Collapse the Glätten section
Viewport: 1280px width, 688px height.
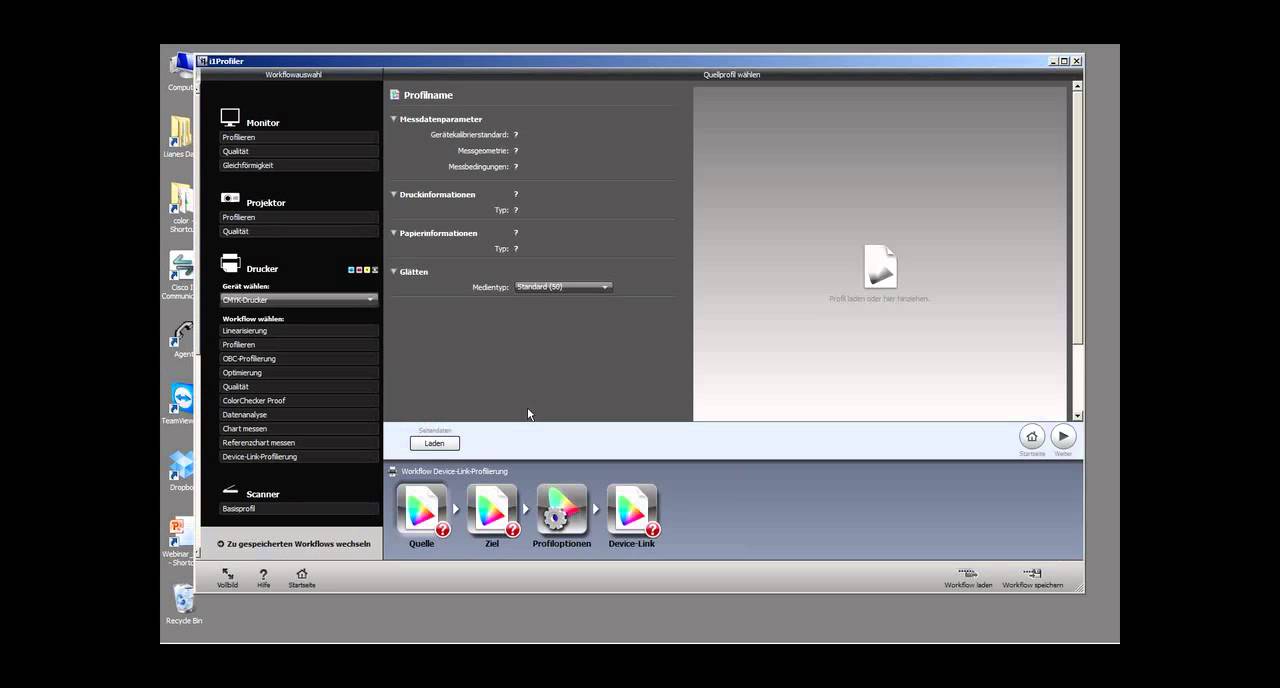[x=394, y=272]
